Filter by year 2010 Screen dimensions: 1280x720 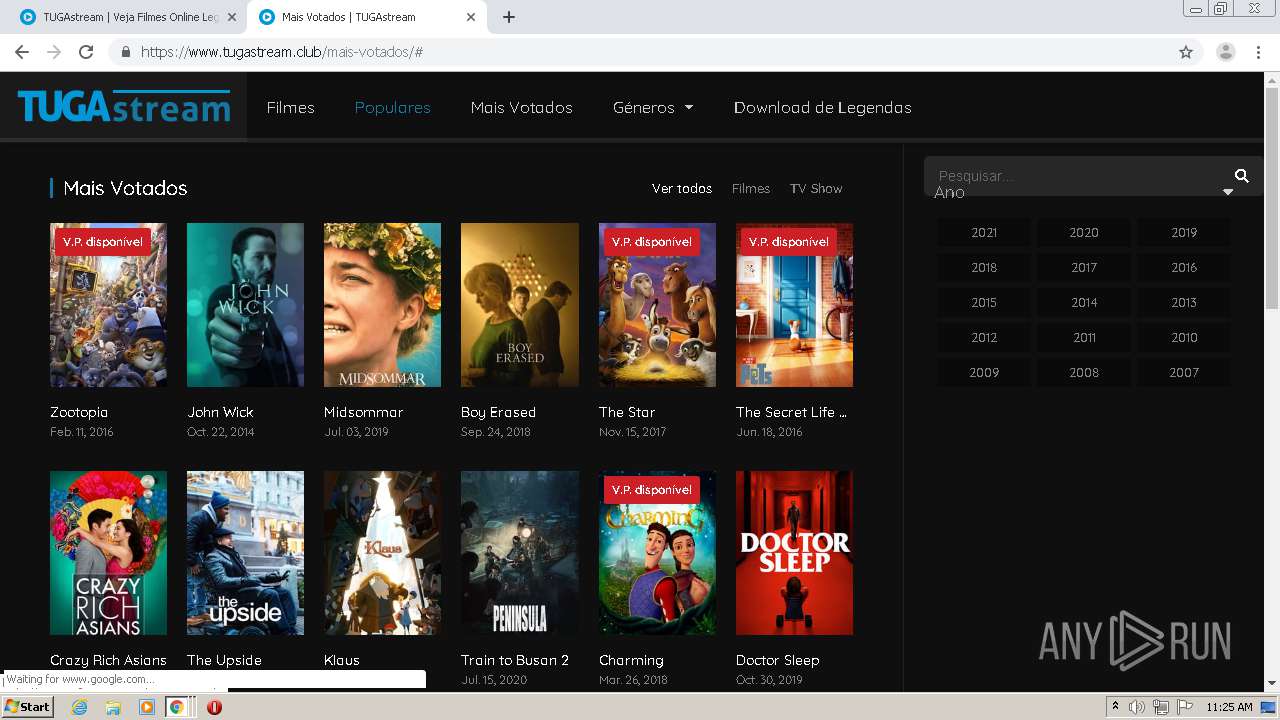(x=1184, y=337)
